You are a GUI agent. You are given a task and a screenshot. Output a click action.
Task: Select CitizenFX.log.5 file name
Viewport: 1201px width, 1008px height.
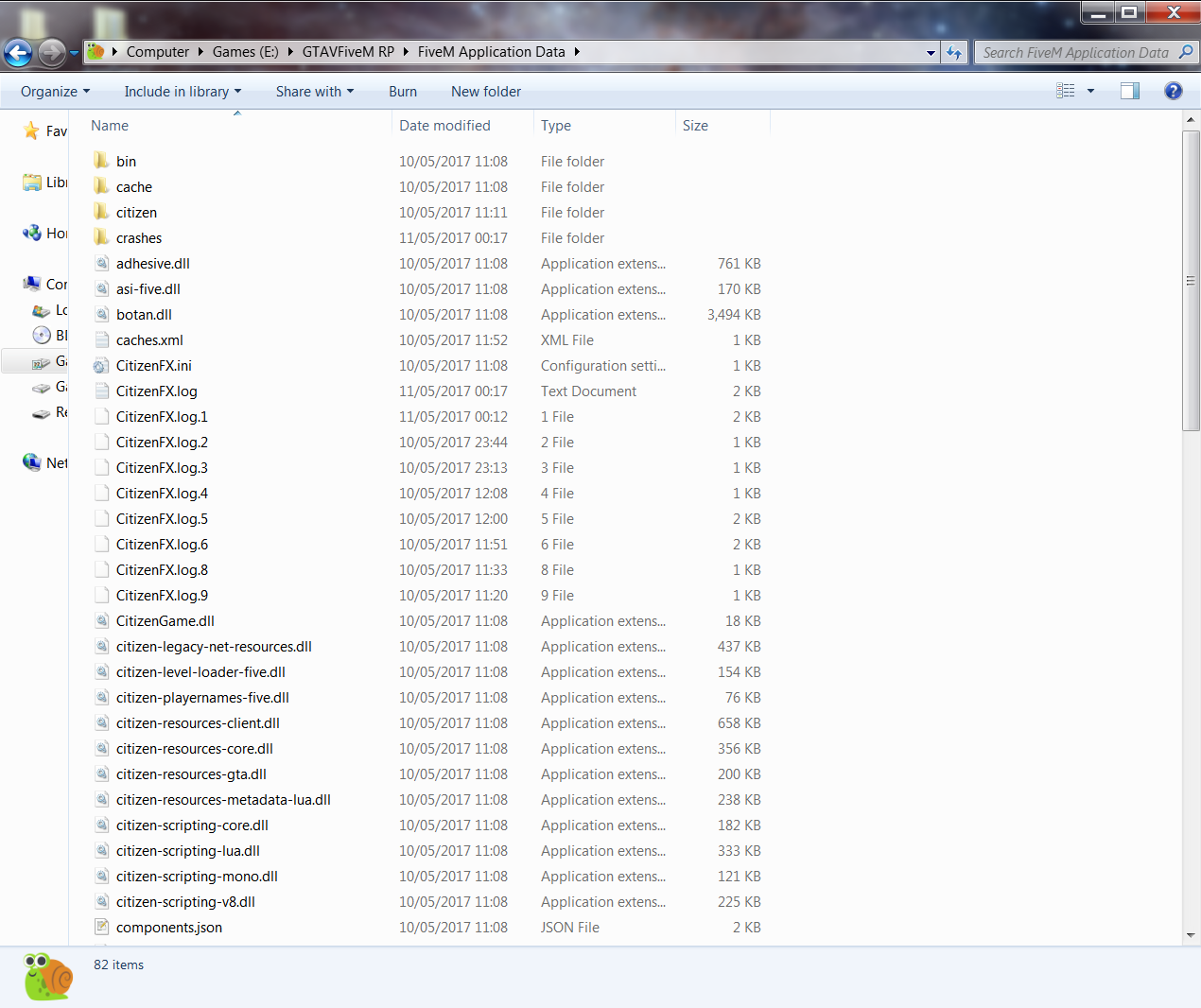[162, 519]
